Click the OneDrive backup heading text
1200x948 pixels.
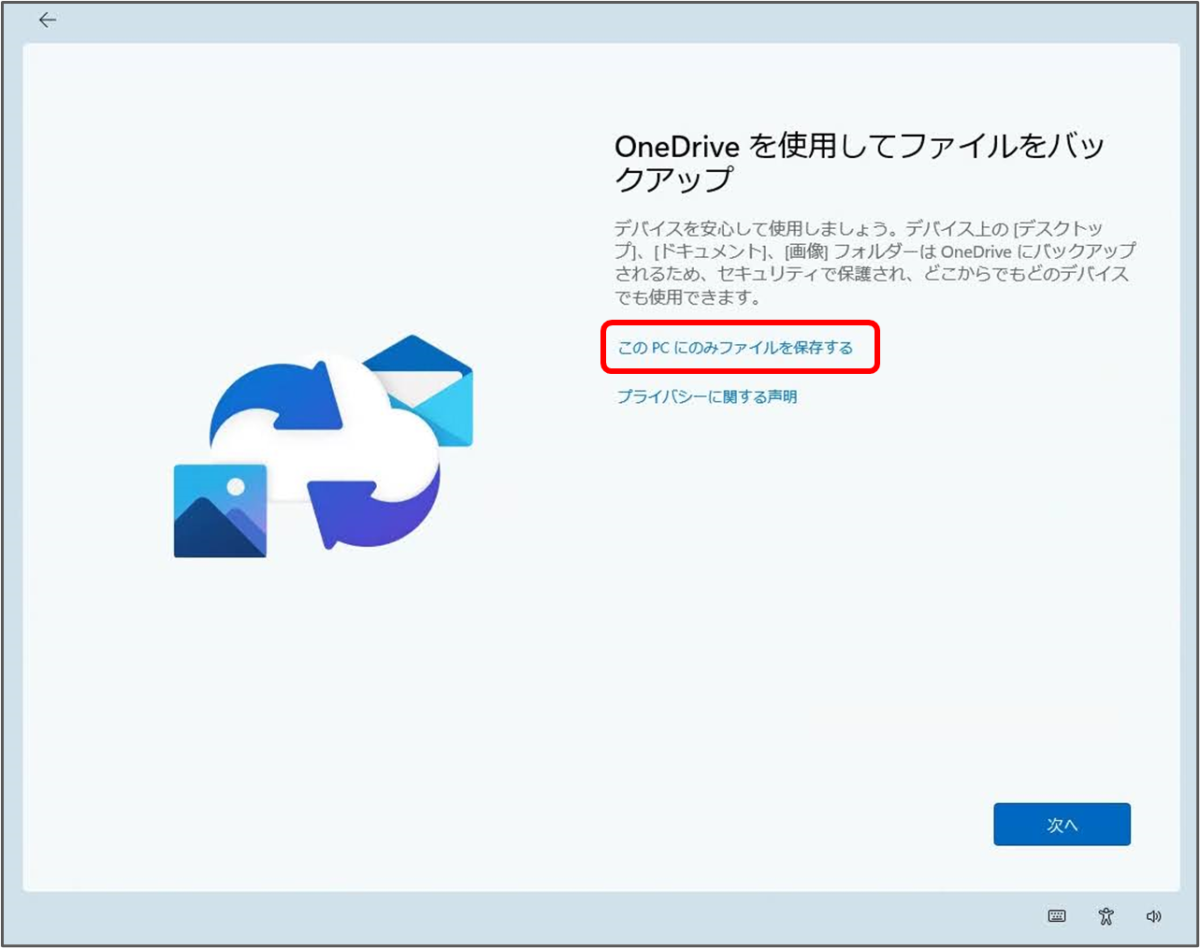pos(860,162)
